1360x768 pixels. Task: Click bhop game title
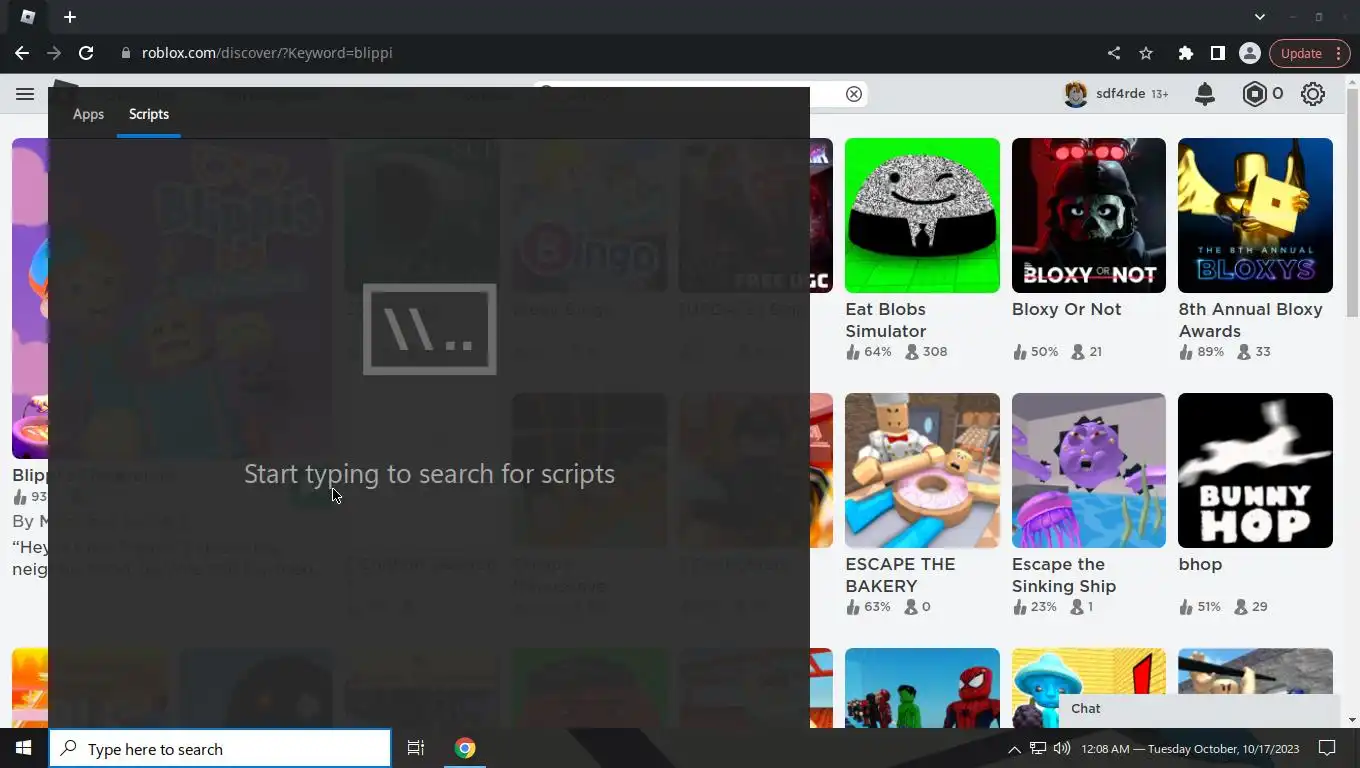(x=1200, y=564)
